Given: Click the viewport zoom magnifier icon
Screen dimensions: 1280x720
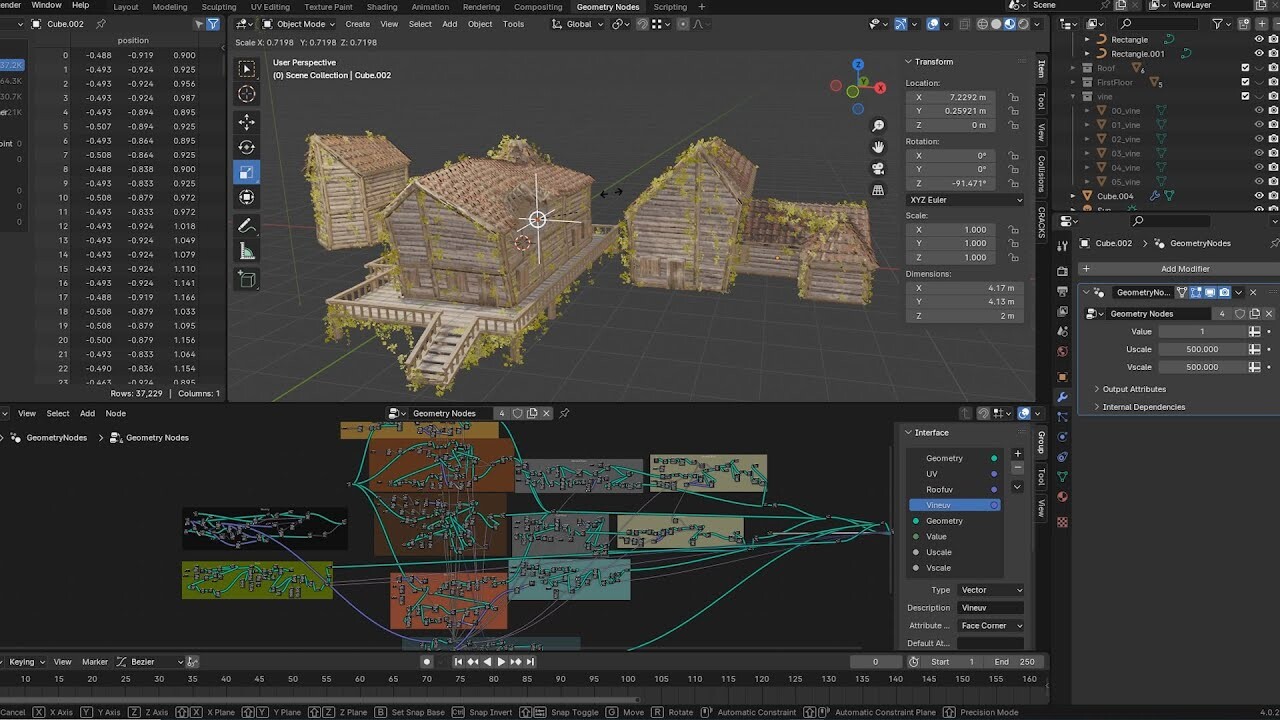Looking at the screenshot, I should 877,124.
